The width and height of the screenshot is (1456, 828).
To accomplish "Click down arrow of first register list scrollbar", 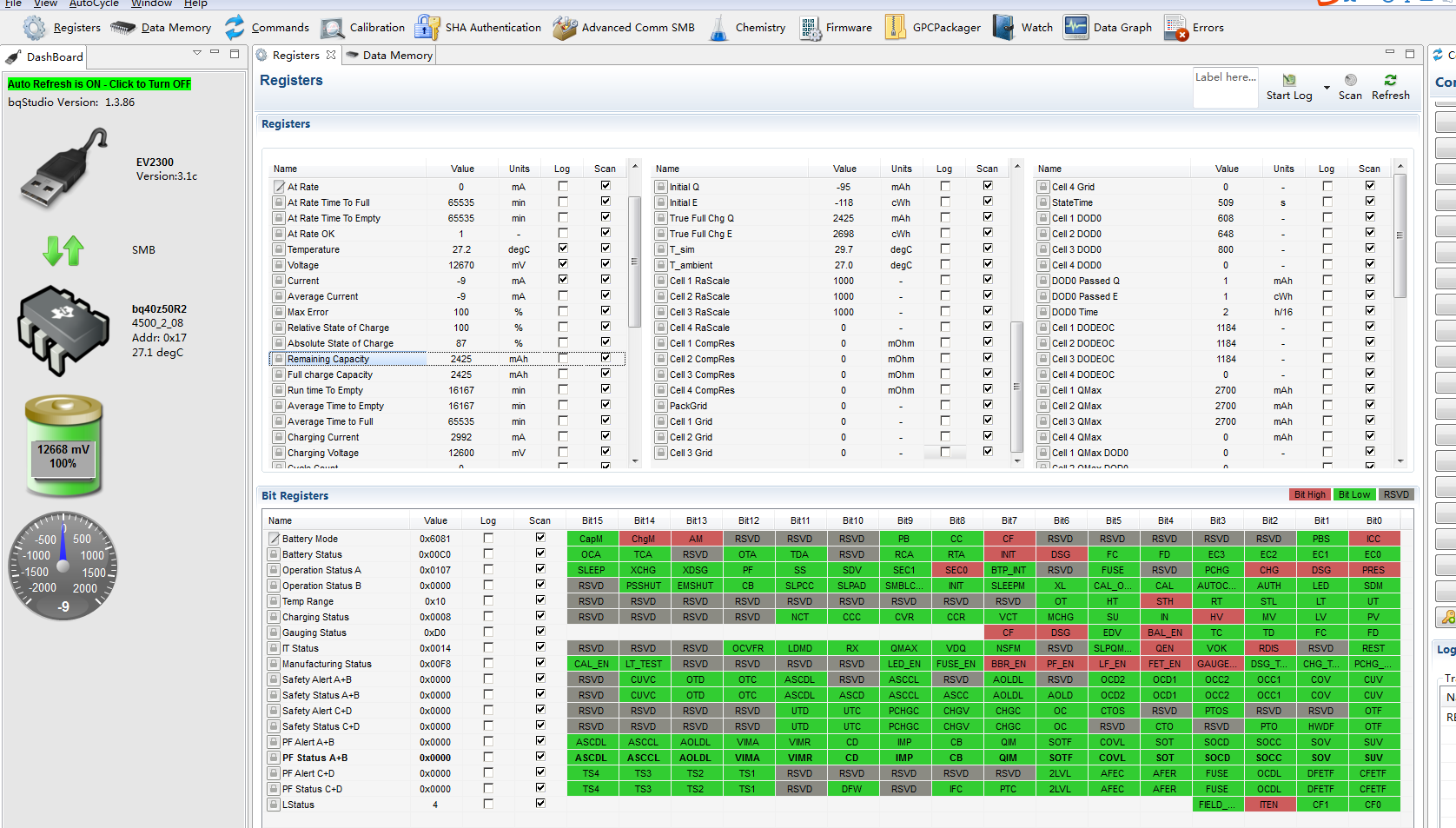I will click(635, 461).
